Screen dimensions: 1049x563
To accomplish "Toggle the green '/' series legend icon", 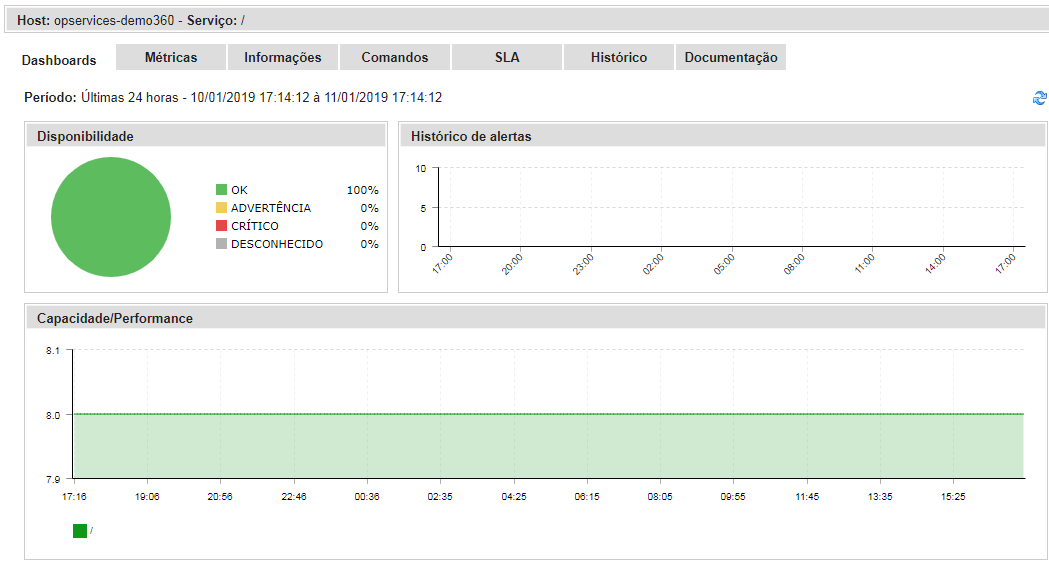I will click(80, 531).
